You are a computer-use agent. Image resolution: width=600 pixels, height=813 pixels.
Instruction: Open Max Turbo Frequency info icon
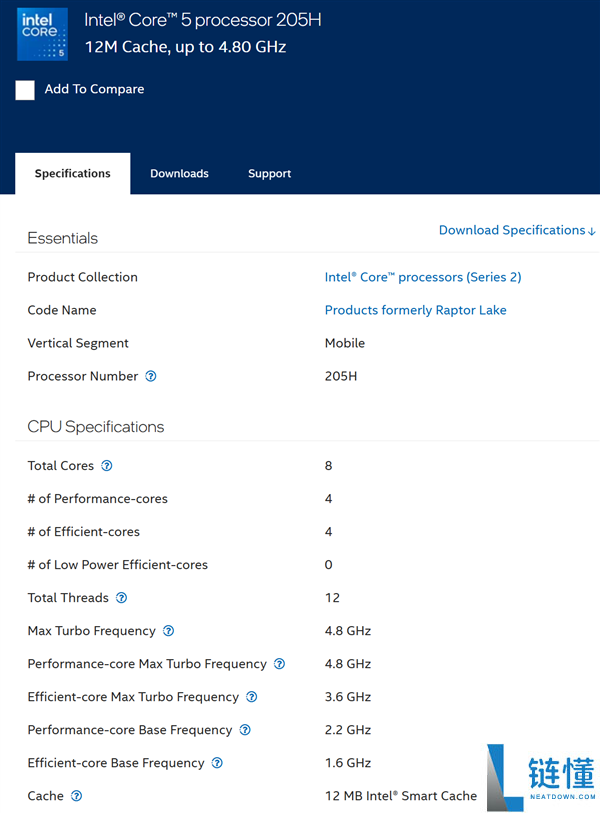(x=168, y=631)
